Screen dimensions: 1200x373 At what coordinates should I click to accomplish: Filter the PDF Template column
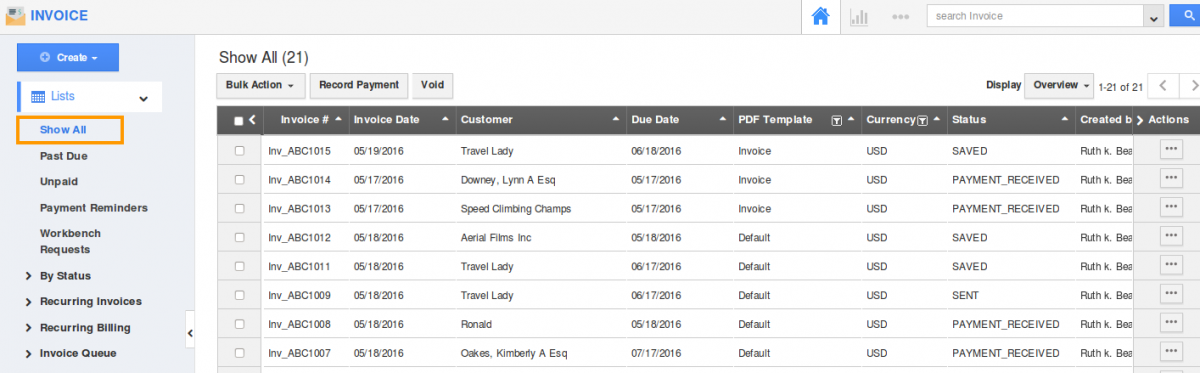click(x=836, y=120)
